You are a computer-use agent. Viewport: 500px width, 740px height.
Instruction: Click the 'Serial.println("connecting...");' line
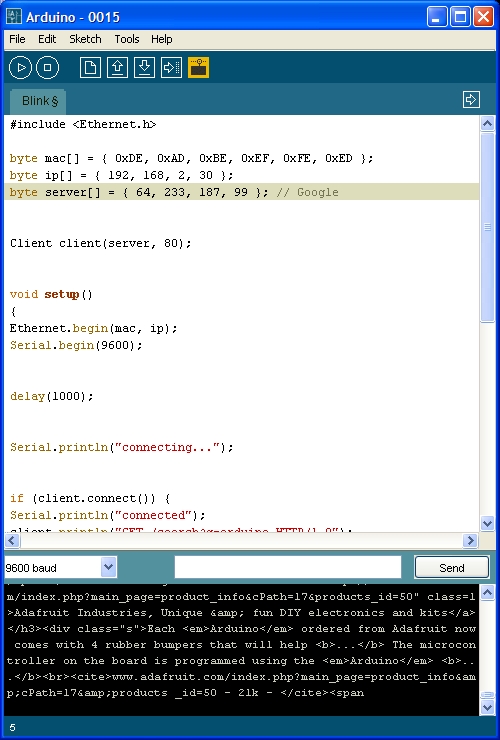click(x=121, y=447)
